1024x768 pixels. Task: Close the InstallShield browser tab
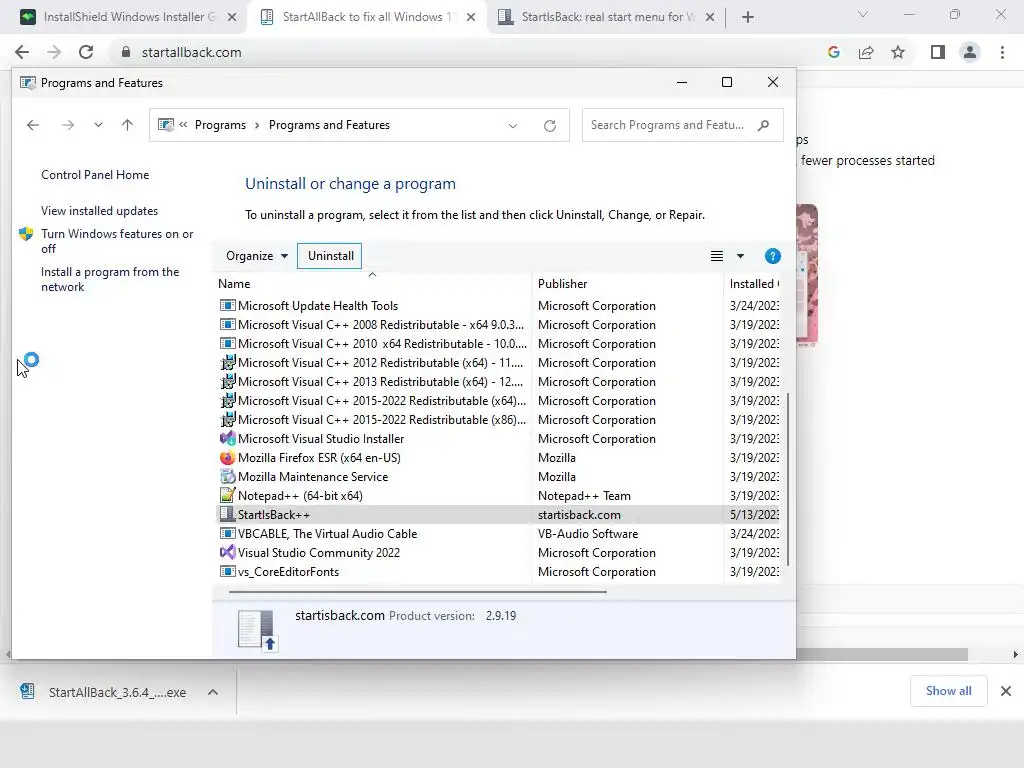232,18
